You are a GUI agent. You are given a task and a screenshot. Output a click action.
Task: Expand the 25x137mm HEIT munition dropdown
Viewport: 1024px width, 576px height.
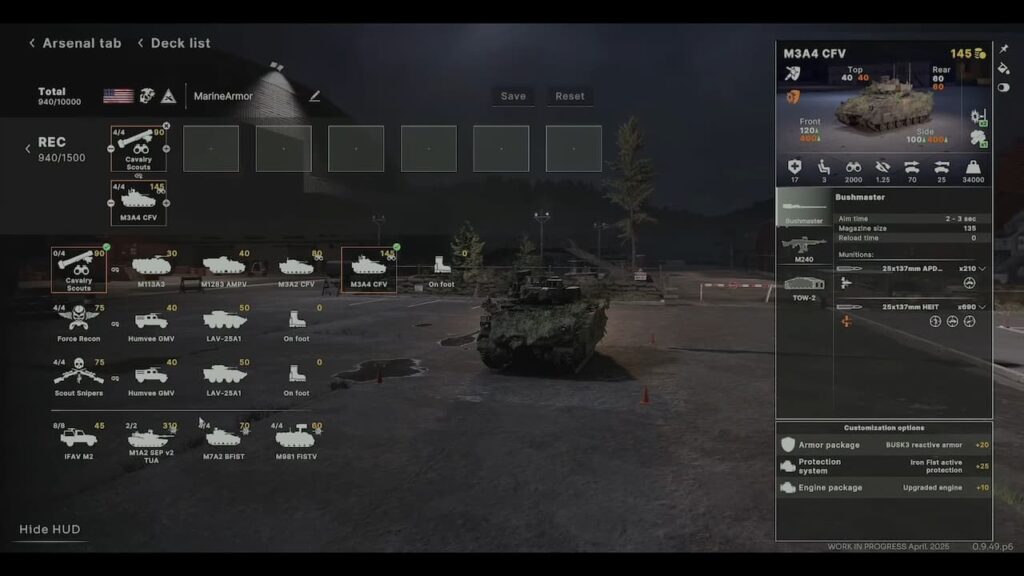click(x=982, y=306)
